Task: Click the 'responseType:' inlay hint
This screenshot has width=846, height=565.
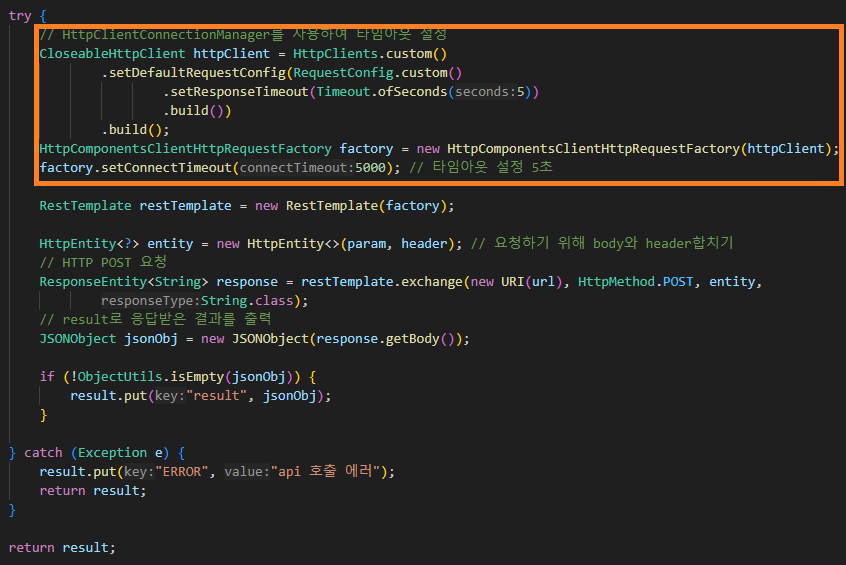Action: [151, 301]
